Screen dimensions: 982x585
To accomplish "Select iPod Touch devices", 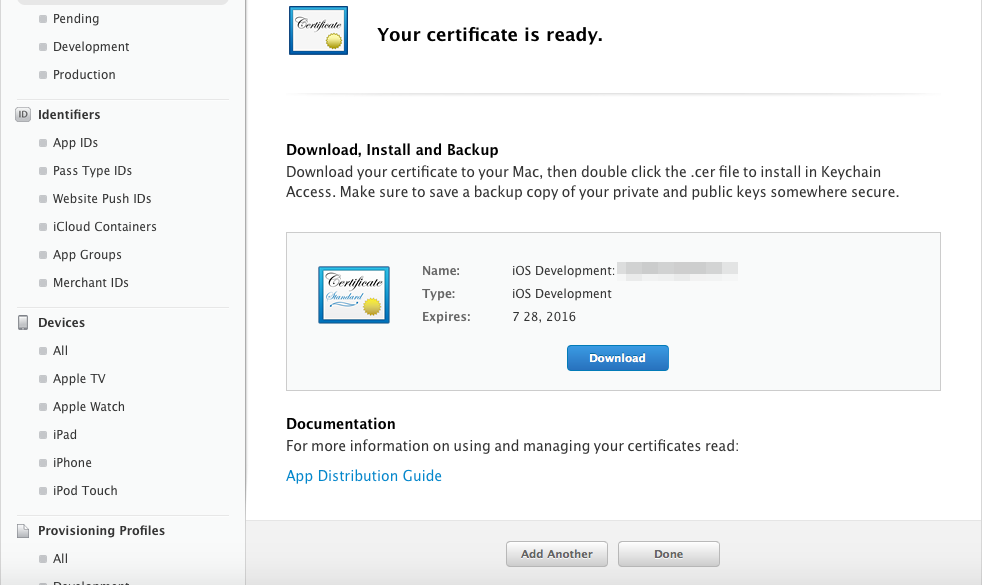I will (x=85, y=491).
